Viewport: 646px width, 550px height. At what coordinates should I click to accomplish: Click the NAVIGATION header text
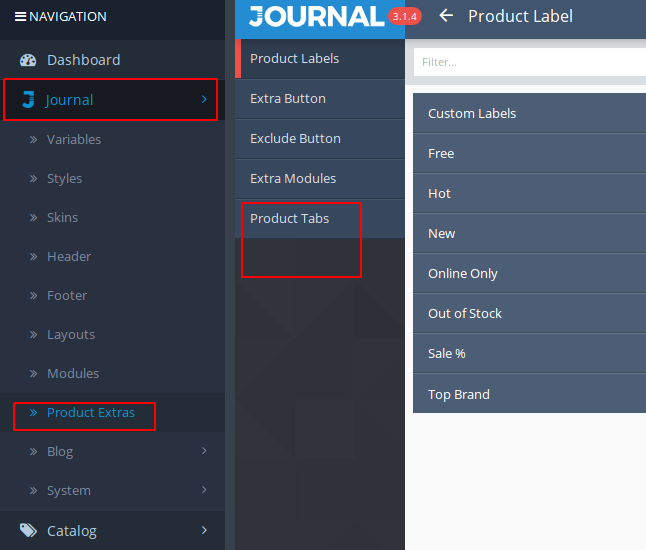tap(68, 16)
